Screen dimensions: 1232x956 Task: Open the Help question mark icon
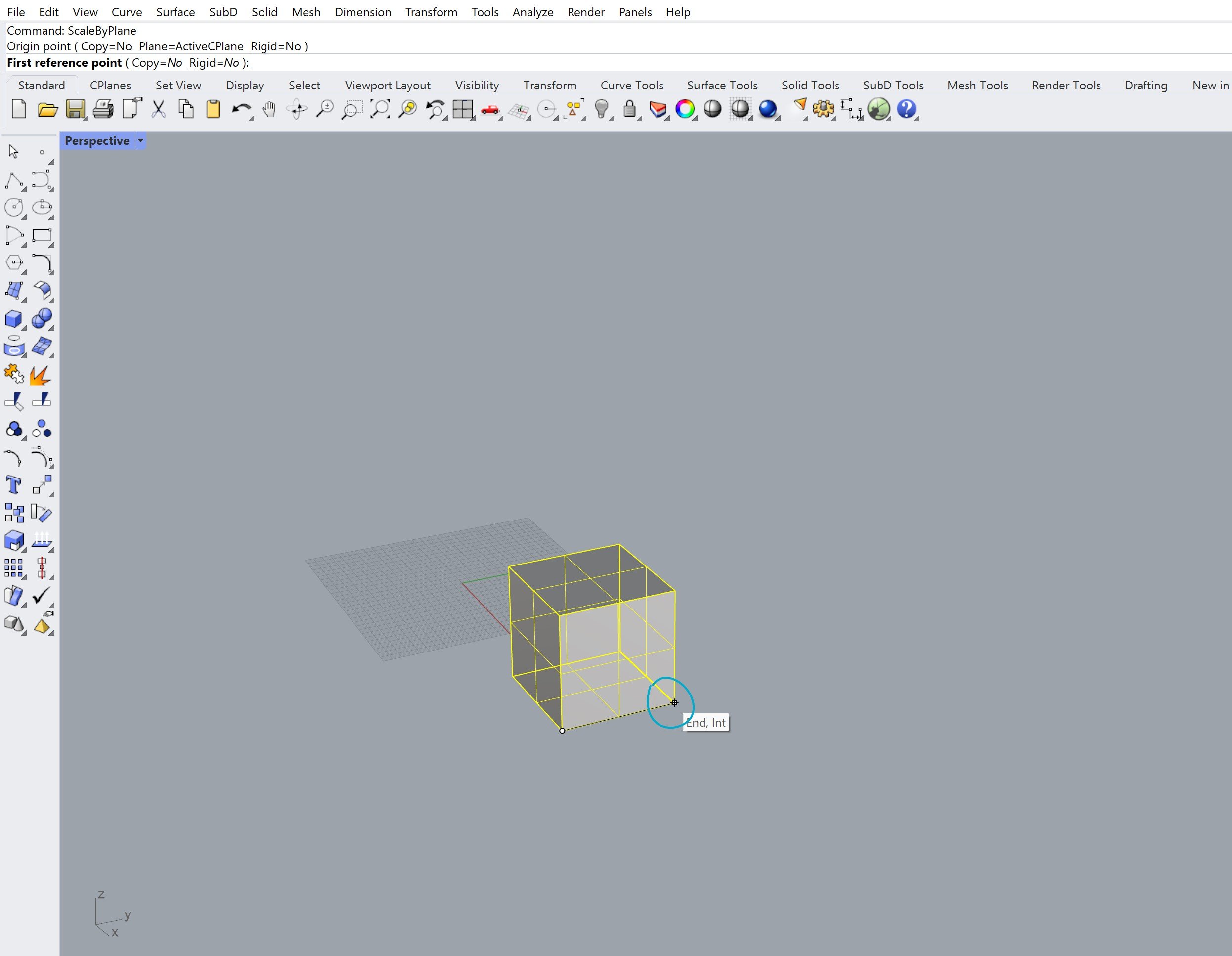click(906, 109)
